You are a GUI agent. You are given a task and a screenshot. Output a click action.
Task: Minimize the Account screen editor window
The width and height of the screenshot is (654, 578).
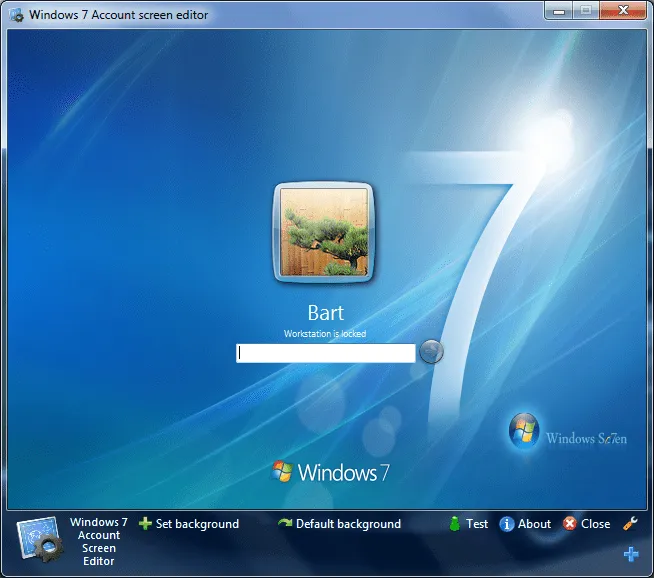tap(559, 11)
